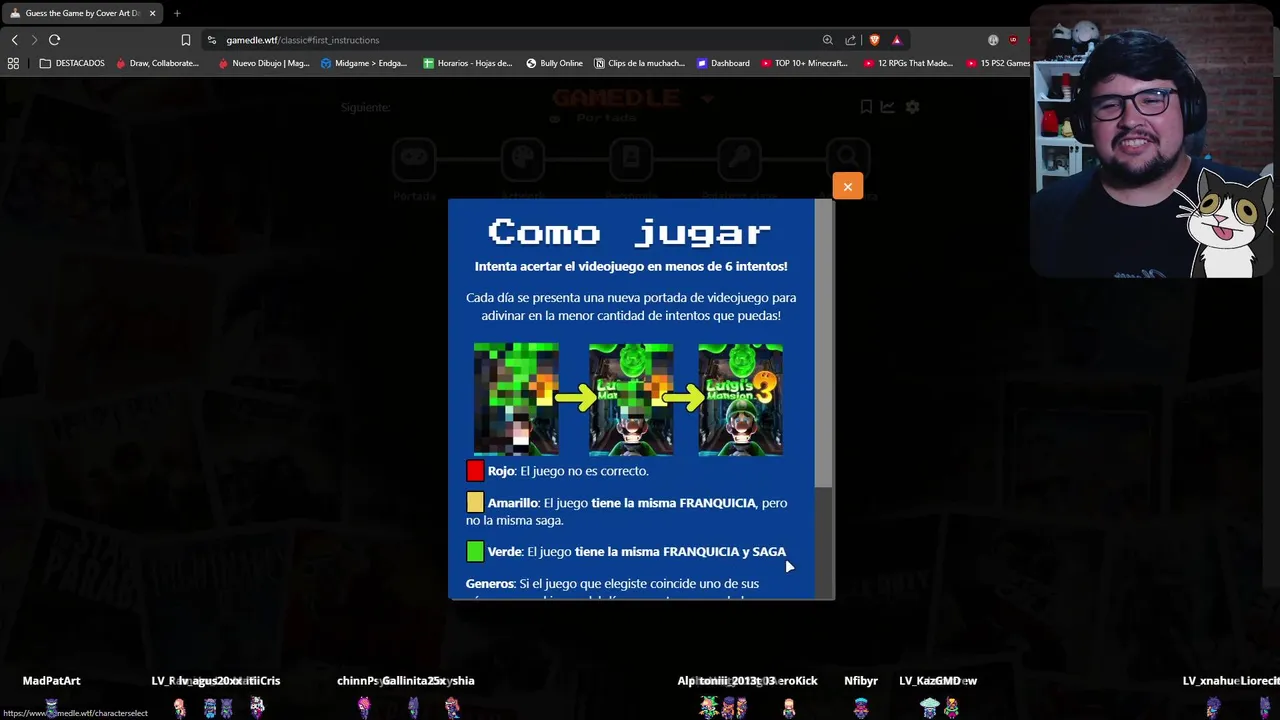
Task: Click the dimmed Siguiente label
Action: click(366, 107)
